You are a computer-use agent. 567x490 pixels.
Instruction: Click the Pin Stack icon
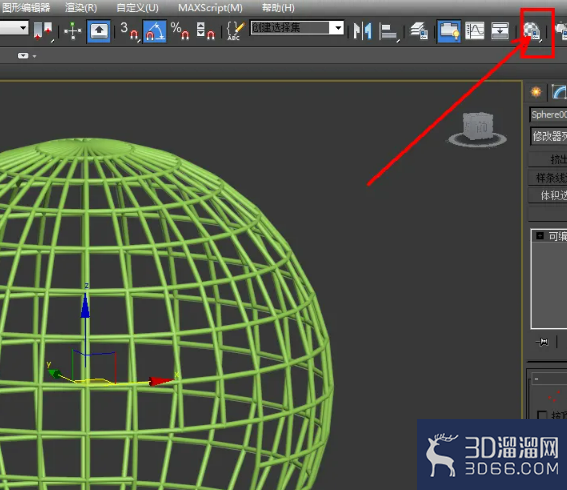pyautogui.click(x=542, y=342)
